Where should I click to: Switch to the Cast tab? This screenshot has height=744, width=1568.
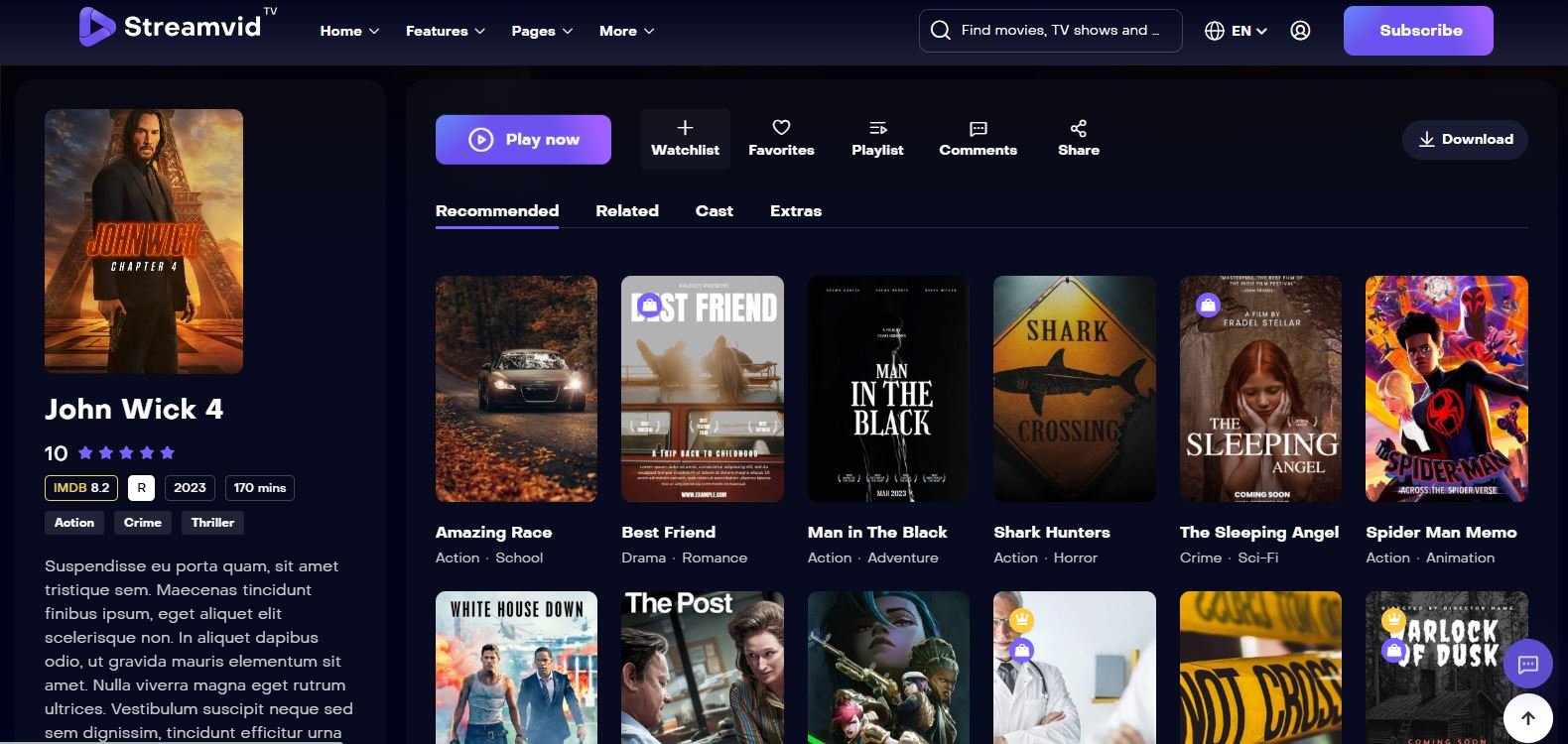tap(714, 210)
